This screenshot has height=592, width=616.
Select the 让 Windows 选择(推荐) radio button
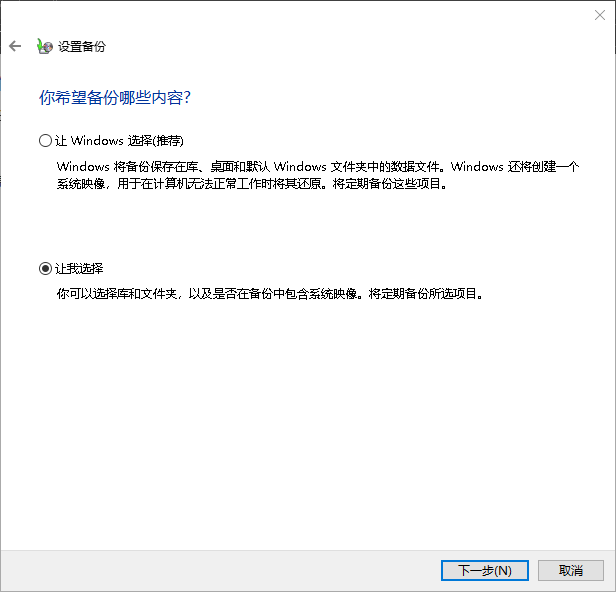[x=46, y=141]
